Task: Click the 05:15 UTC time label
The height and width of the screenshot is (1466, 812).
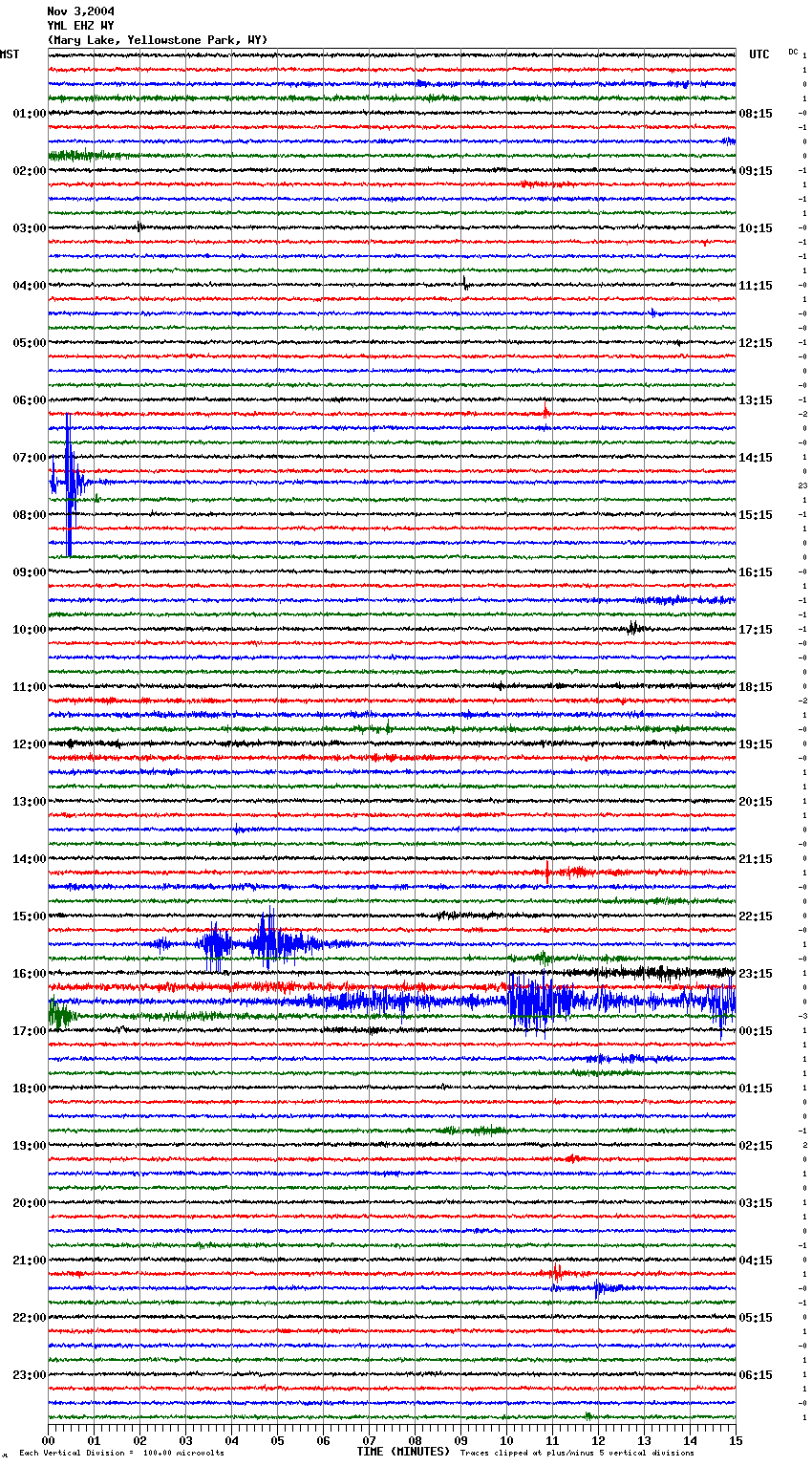Action: 756,1318
